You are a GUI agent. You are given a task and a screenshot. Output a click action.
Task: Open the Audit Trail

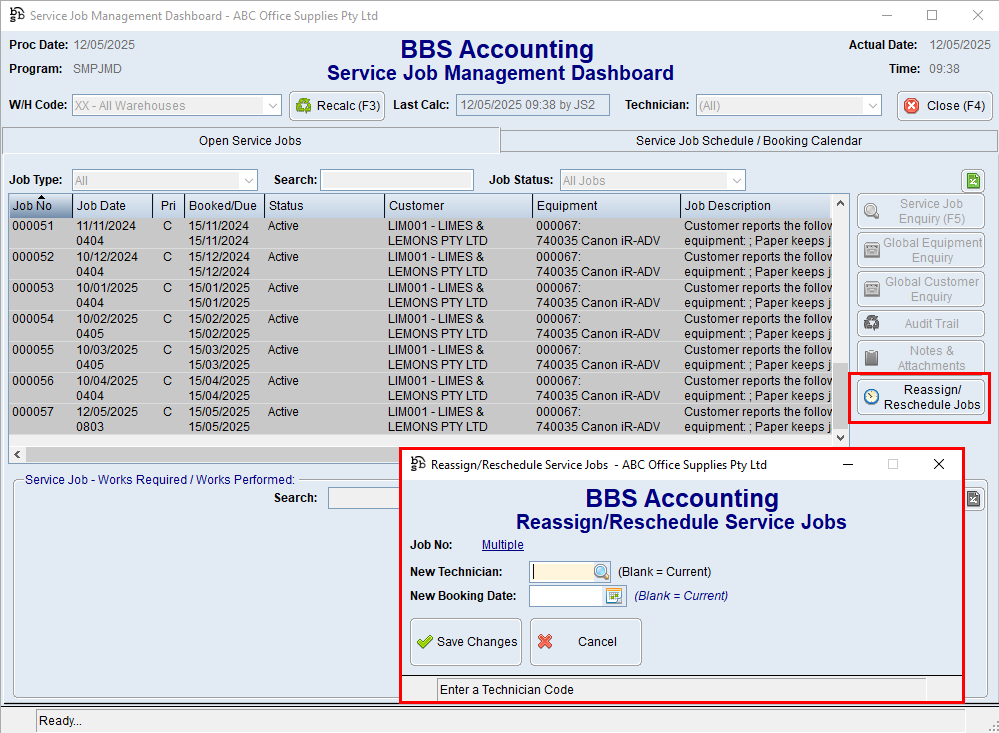920,323
